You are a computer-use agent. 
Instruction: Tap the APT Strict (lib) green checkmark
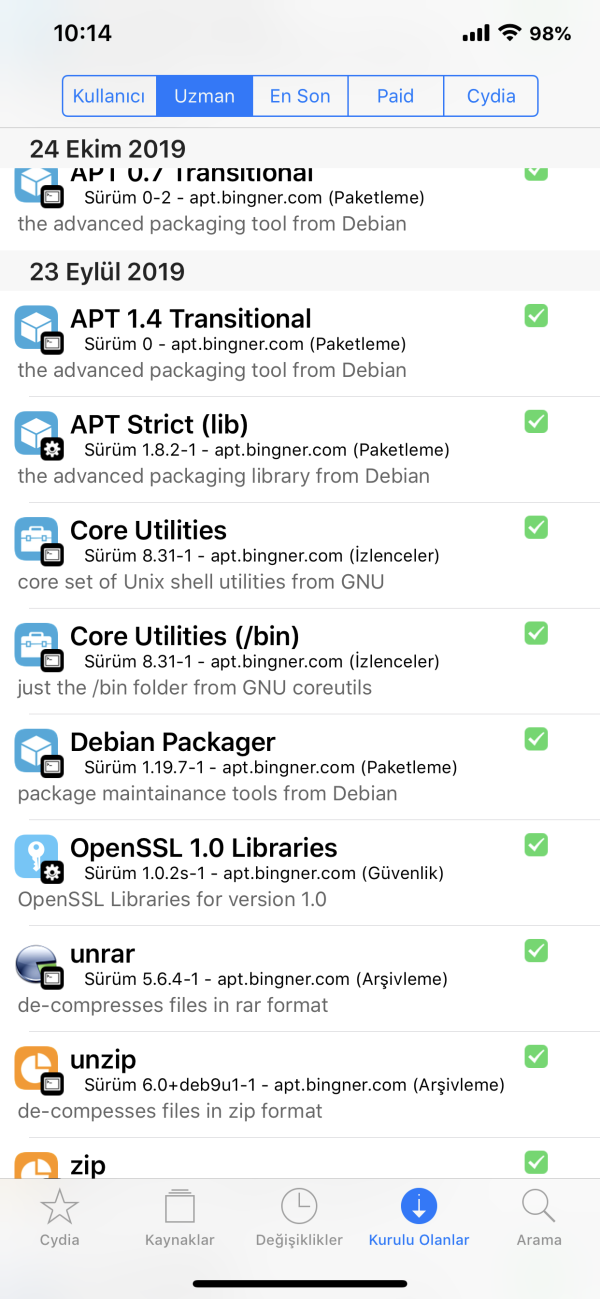click(x=536, y=421)
